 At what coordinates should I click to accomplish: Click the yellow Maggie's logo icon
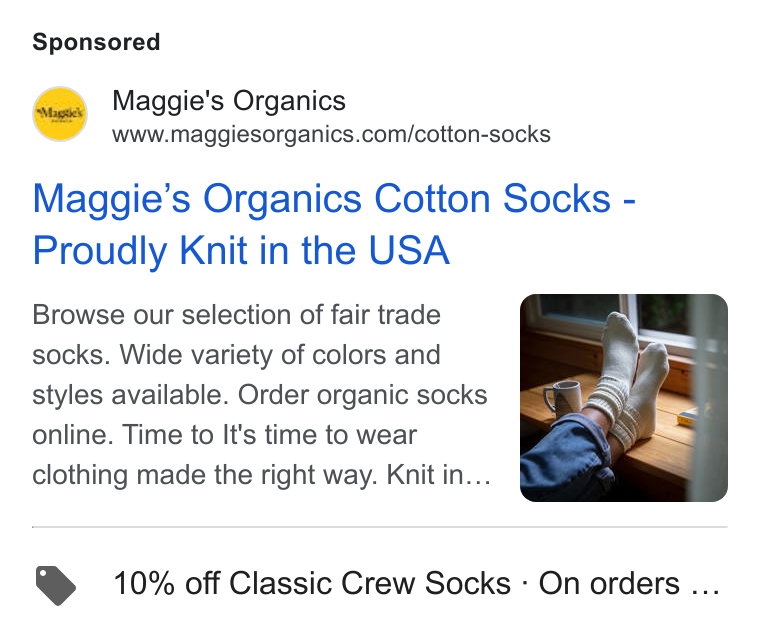(60, 114)
